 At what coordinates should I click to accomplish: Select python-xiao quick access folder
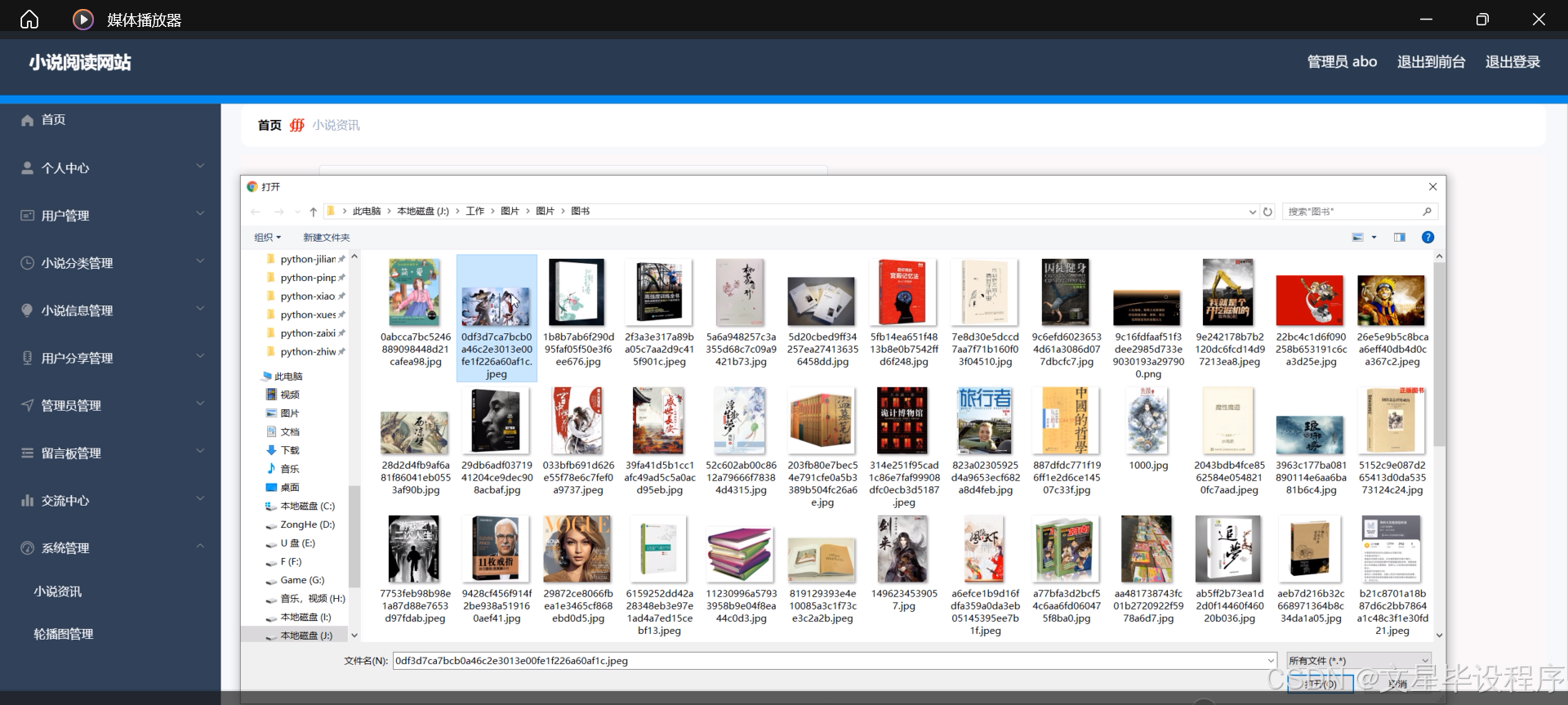[x=307, y=297]
